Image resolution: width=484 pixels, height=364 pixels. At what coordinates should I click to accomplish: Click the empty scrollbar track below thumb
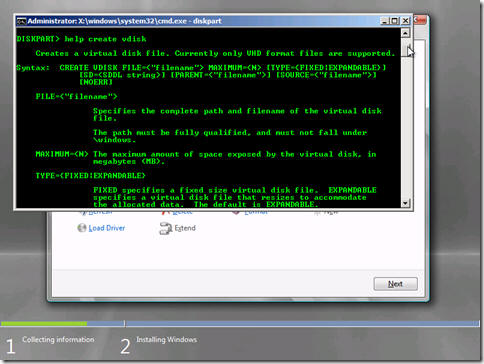tap(405, 128)
